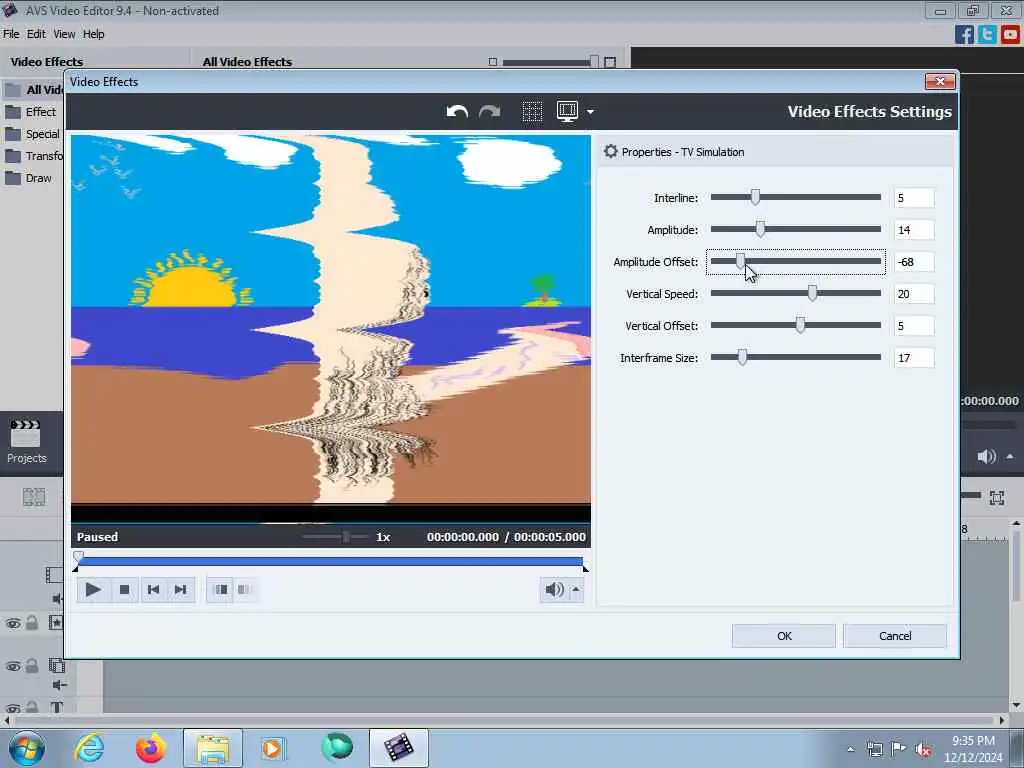Click the storyboard view icon
Screen dimensions: 1024x768
[x=34, y=498]
